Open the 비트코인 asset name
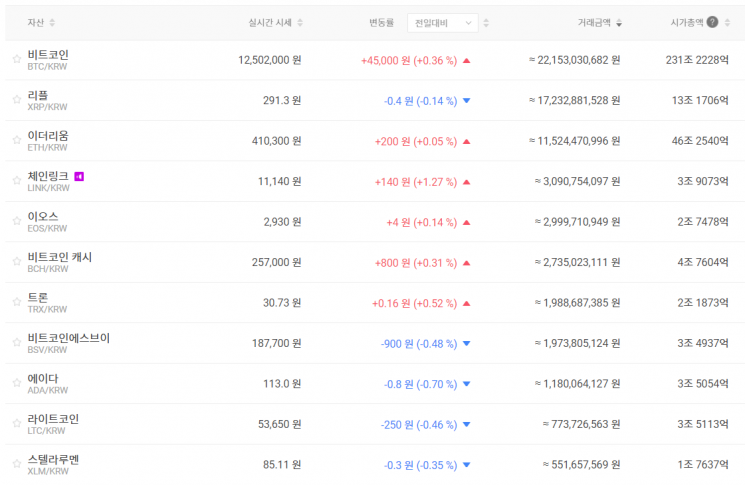 pos(48,55)
